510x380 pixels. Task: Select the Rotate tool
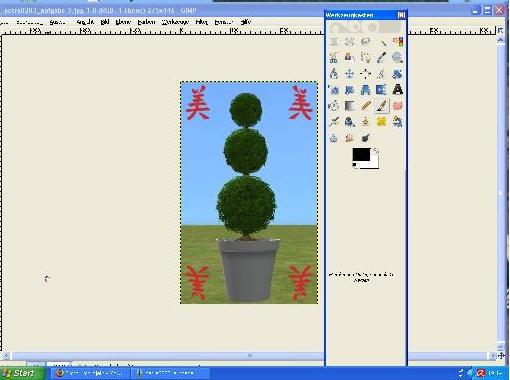(398, 74)
